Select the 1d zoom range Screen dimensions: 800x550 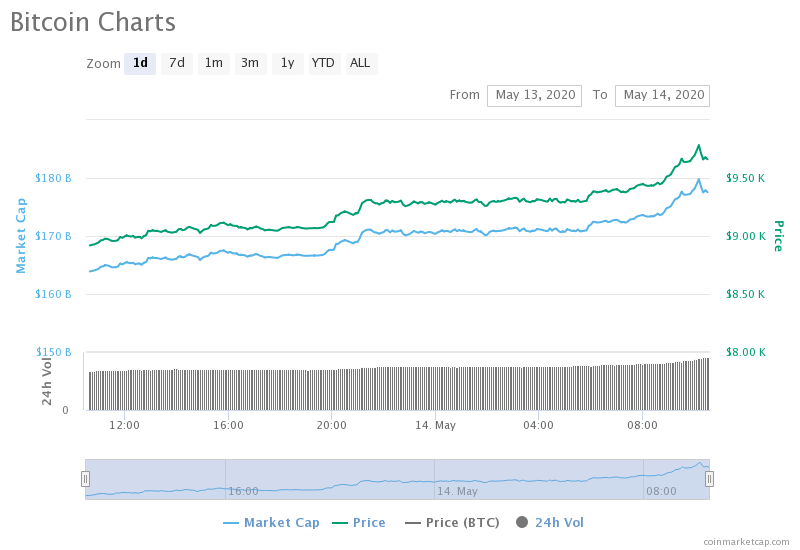pos(140,63)
